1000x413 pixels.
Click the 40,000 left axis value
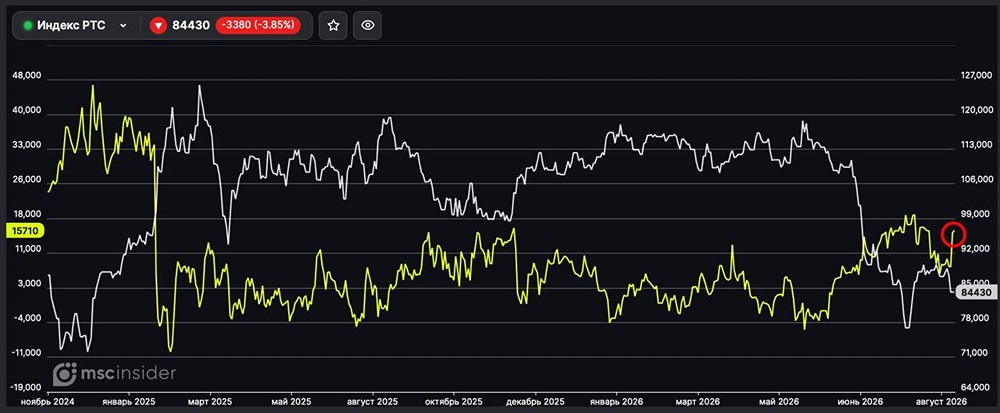[x=26, y=111]
